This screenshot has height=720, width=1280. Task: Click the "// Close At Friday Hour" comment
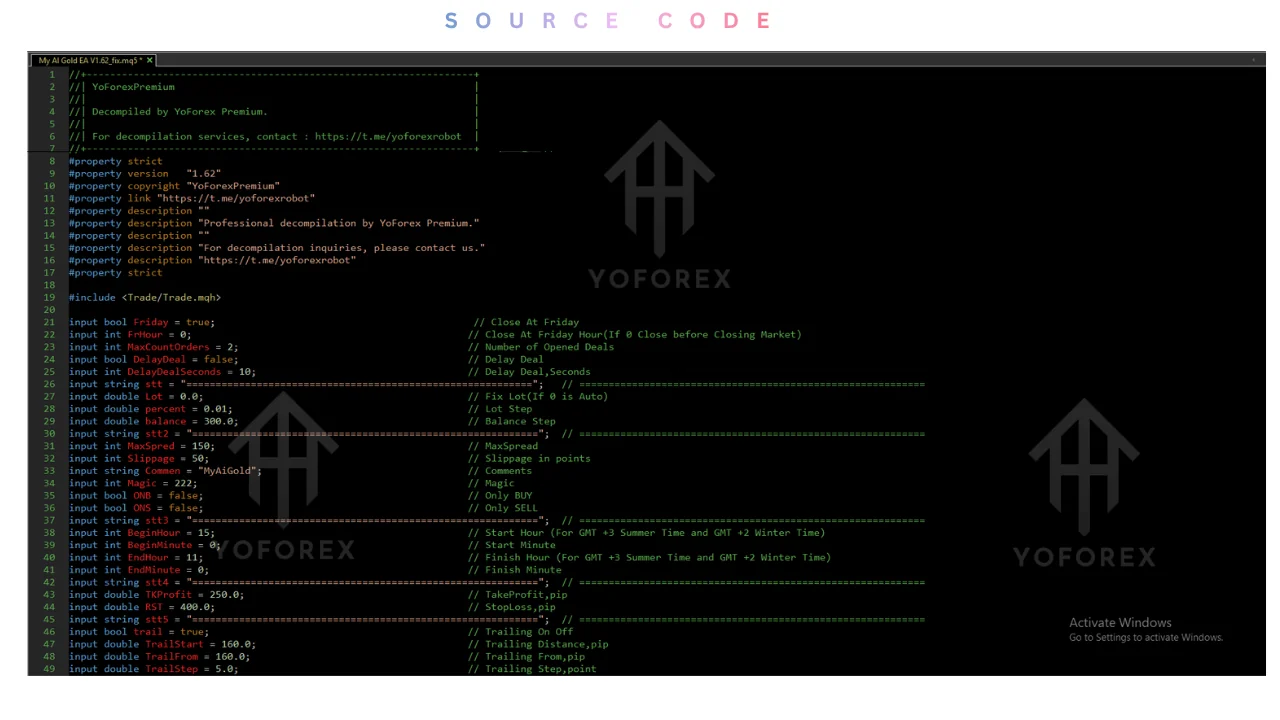click(x=634, y=335)
